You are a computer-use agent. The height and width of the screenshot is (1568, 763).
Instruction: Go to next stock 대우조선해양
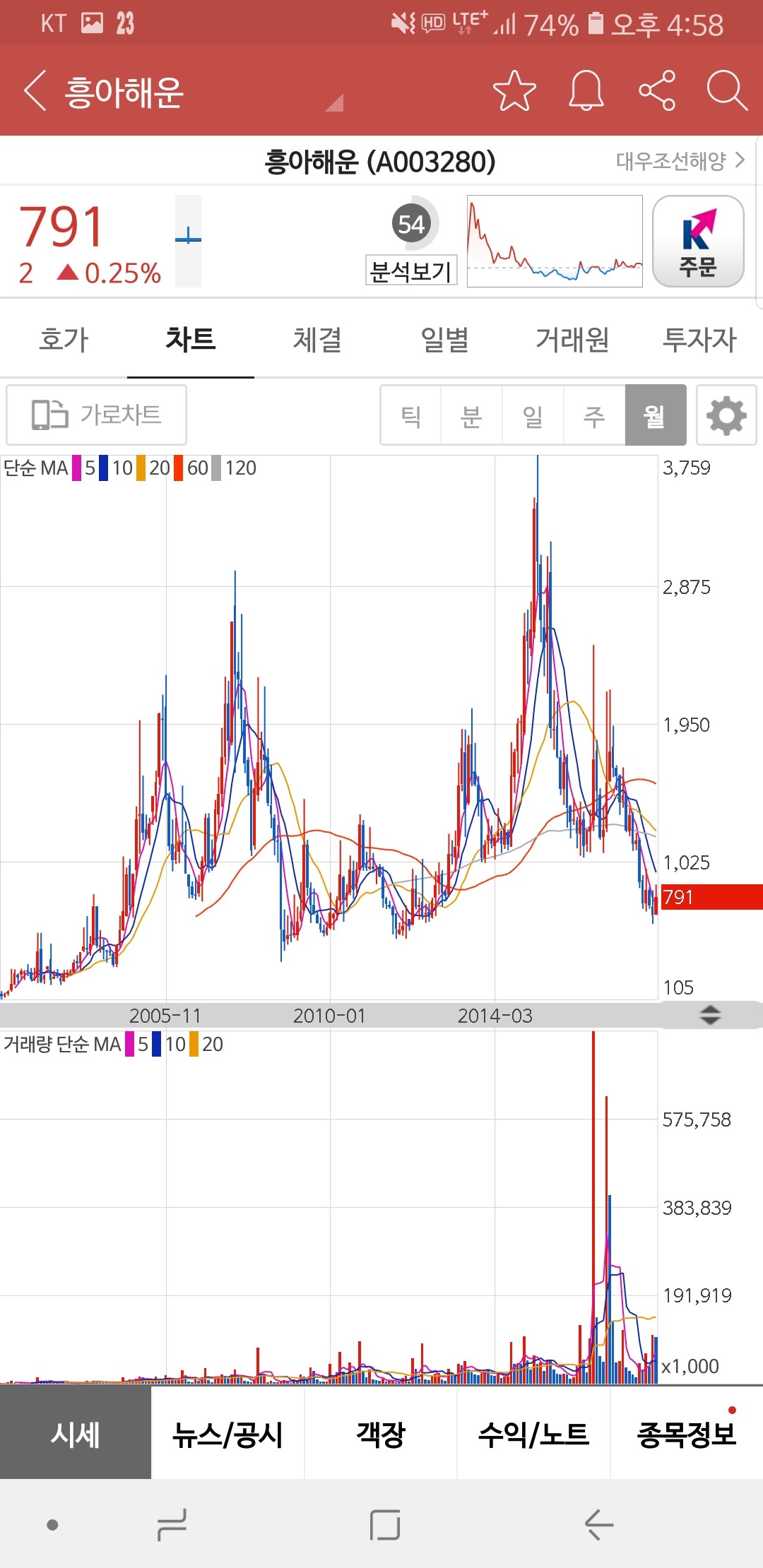click(x=680, y=161)
